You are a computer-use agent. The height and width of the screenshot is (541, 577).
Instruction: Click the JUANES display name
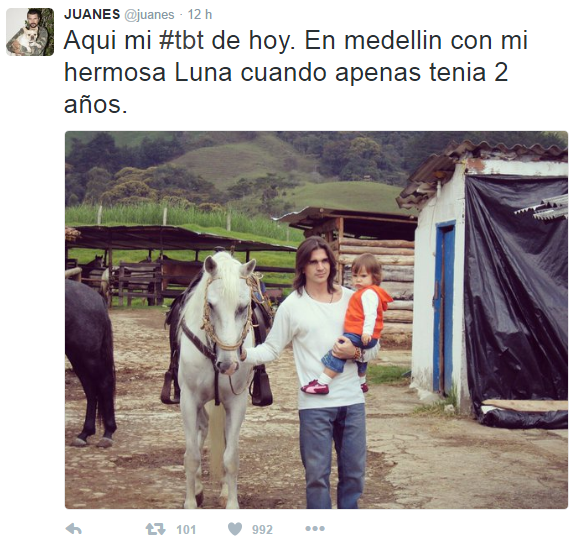92,14
